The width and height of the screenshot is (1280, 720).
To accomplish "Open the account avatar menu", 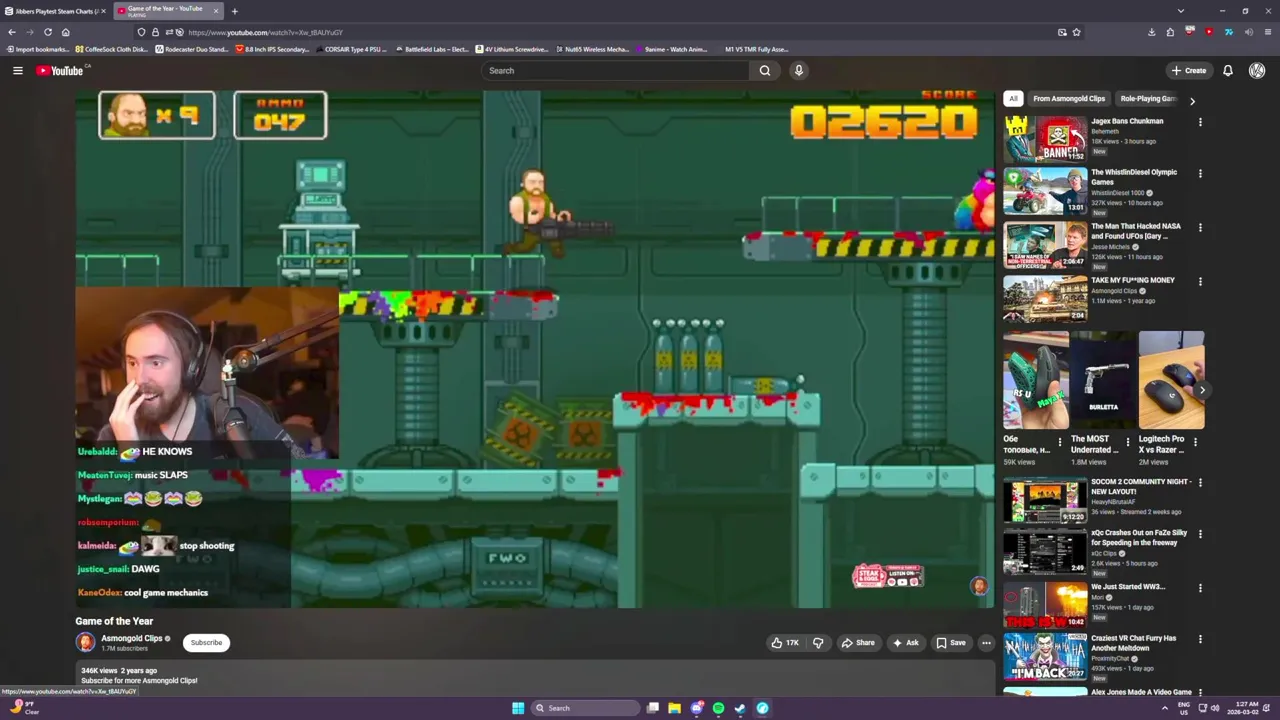I will pos(1257,70).
